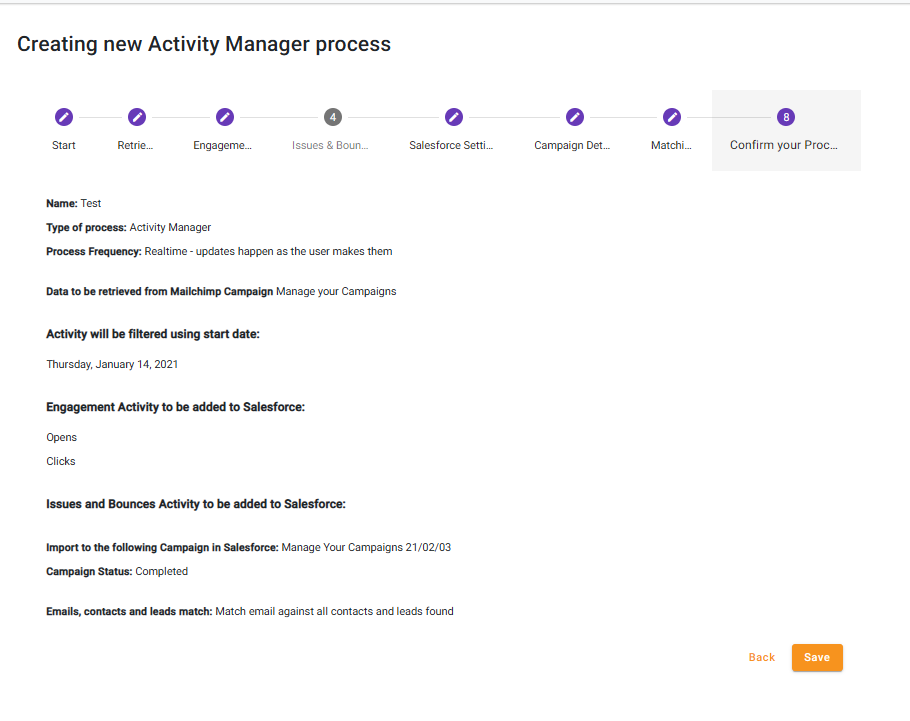The image size is (910, 721).
Task: Go to the Start step label
Action: 64,145
